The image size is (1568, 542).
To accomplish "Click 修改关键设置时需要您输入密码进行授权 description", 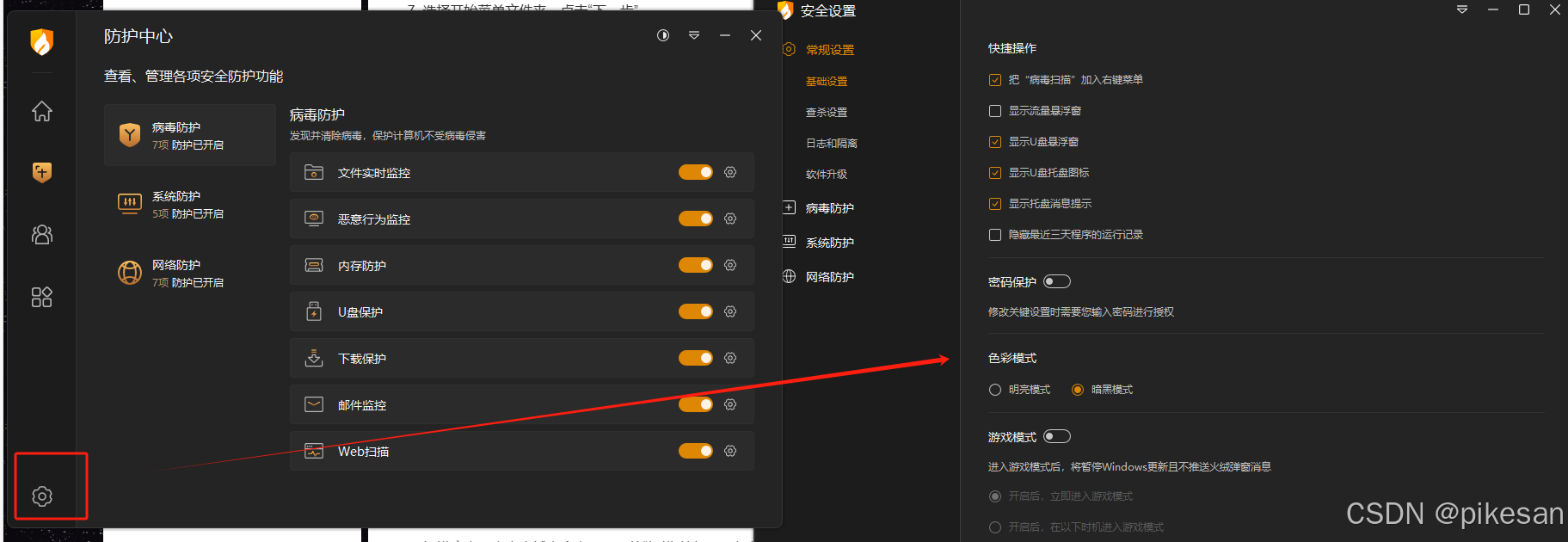I will tap(1081, 312).
